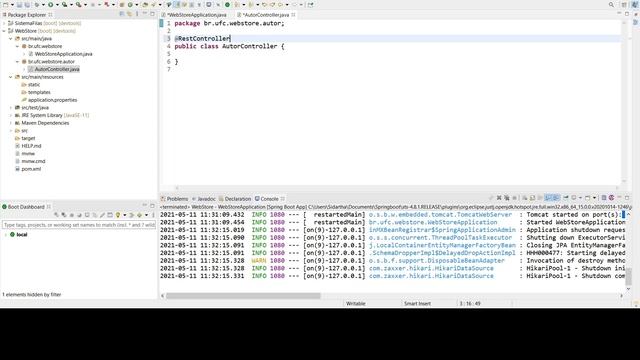Expand Maven Dependencies node
This screenshot has height=360, width=640.
coord(11,123)
